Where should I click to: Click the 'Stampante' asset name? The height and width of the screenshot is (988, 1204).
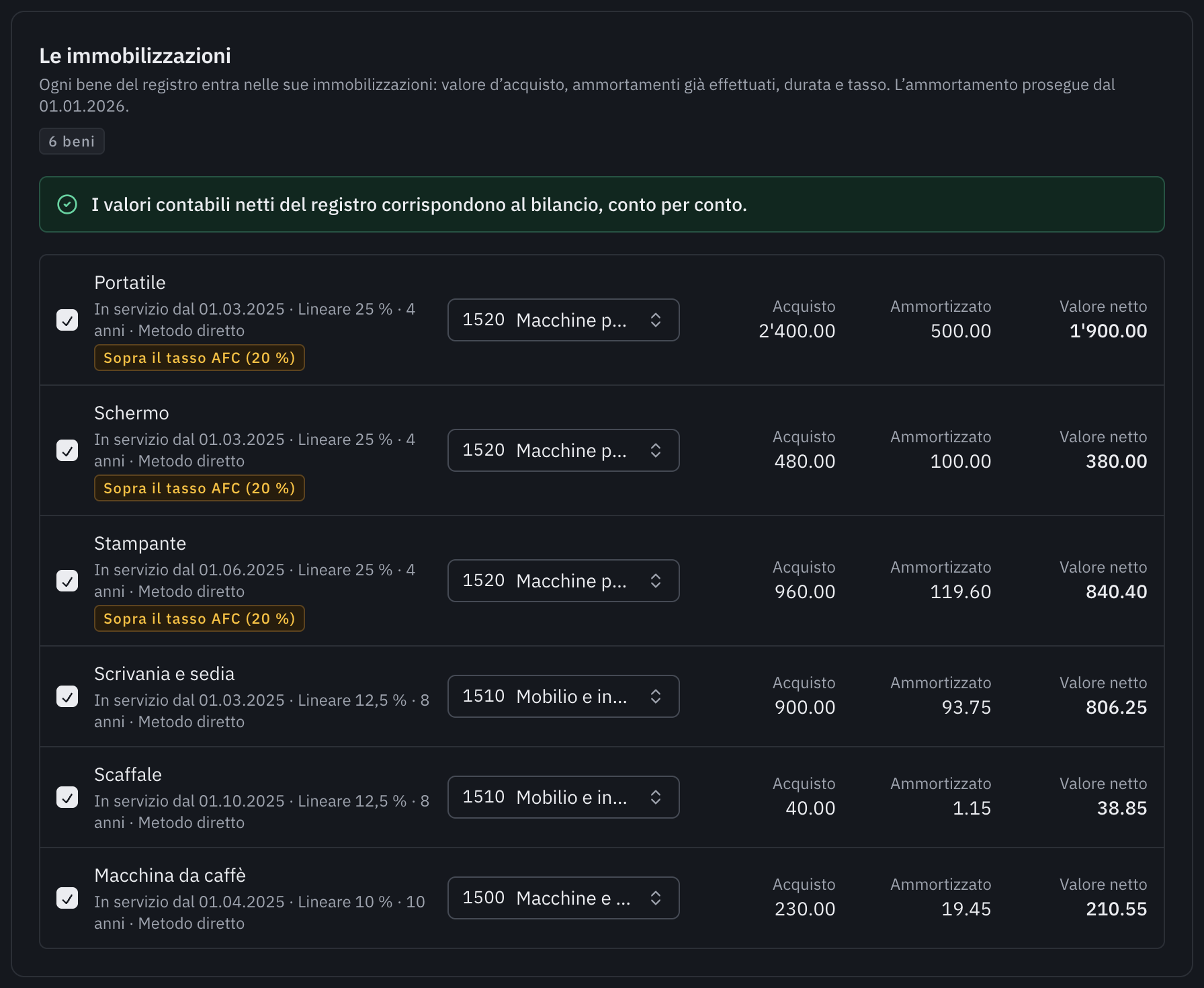click(140, 543)
